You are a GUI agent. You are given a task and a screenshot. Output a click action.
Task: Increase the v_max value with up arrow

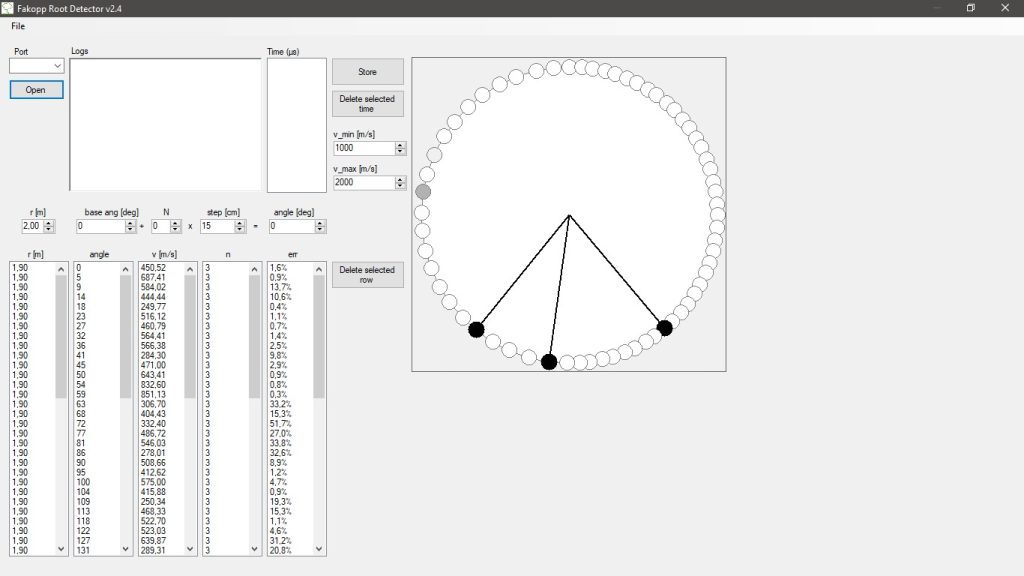(x=401, y=180)
